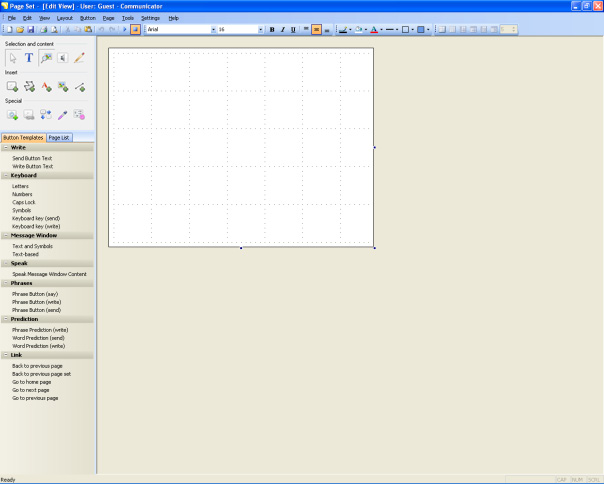604x484 pixels.
Task: Open the Settings menu
Action: [150, 18]
